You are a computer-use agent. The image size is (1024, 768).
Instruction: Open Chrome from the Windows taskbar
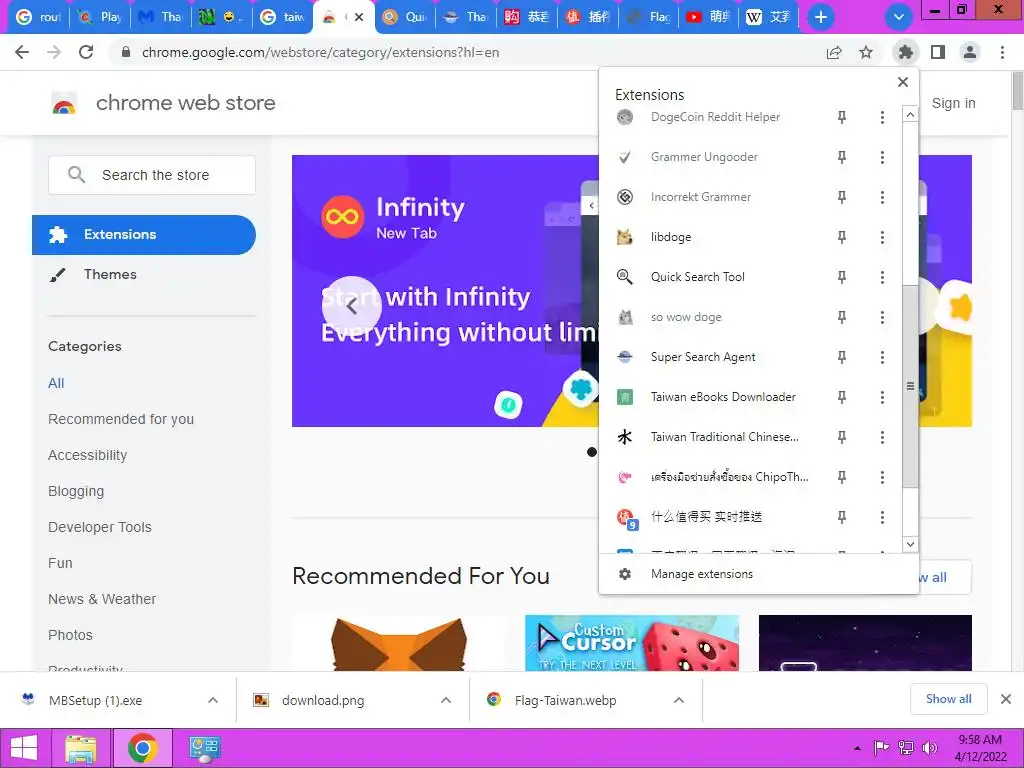[x=142, y=748]
